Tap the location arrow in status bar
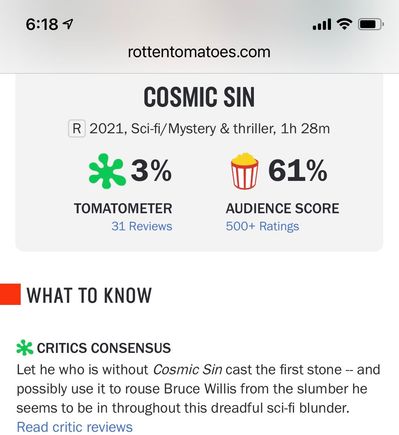 68,24
